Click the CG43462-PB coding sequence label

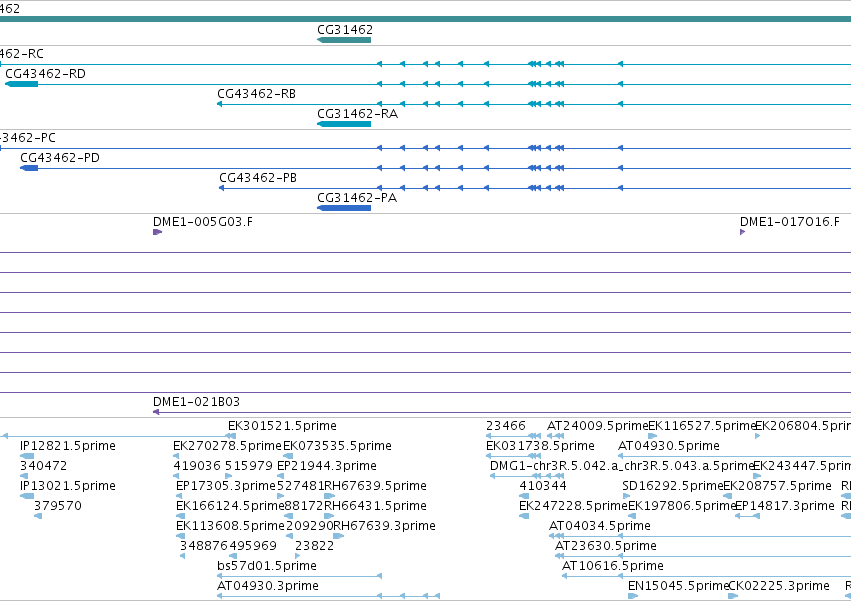[258, 178]
